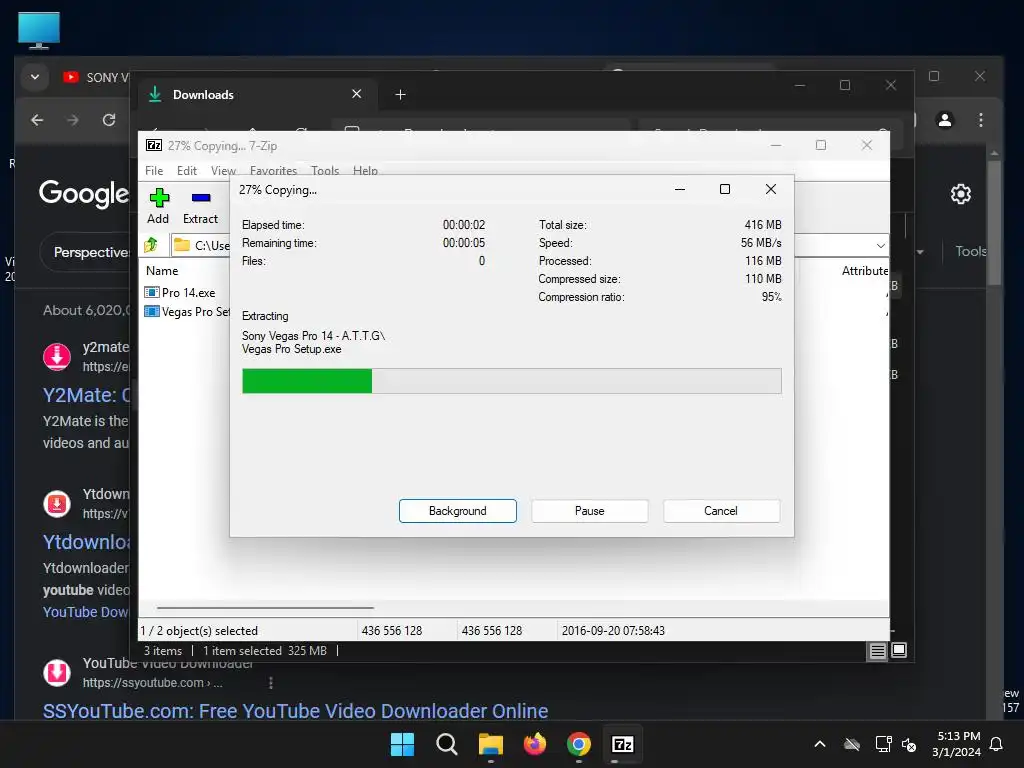This screenshot has width=1024, height=768.
Task: Click the 7-Zip horizontal scrollbar
Action: click(x=265, y=608)
